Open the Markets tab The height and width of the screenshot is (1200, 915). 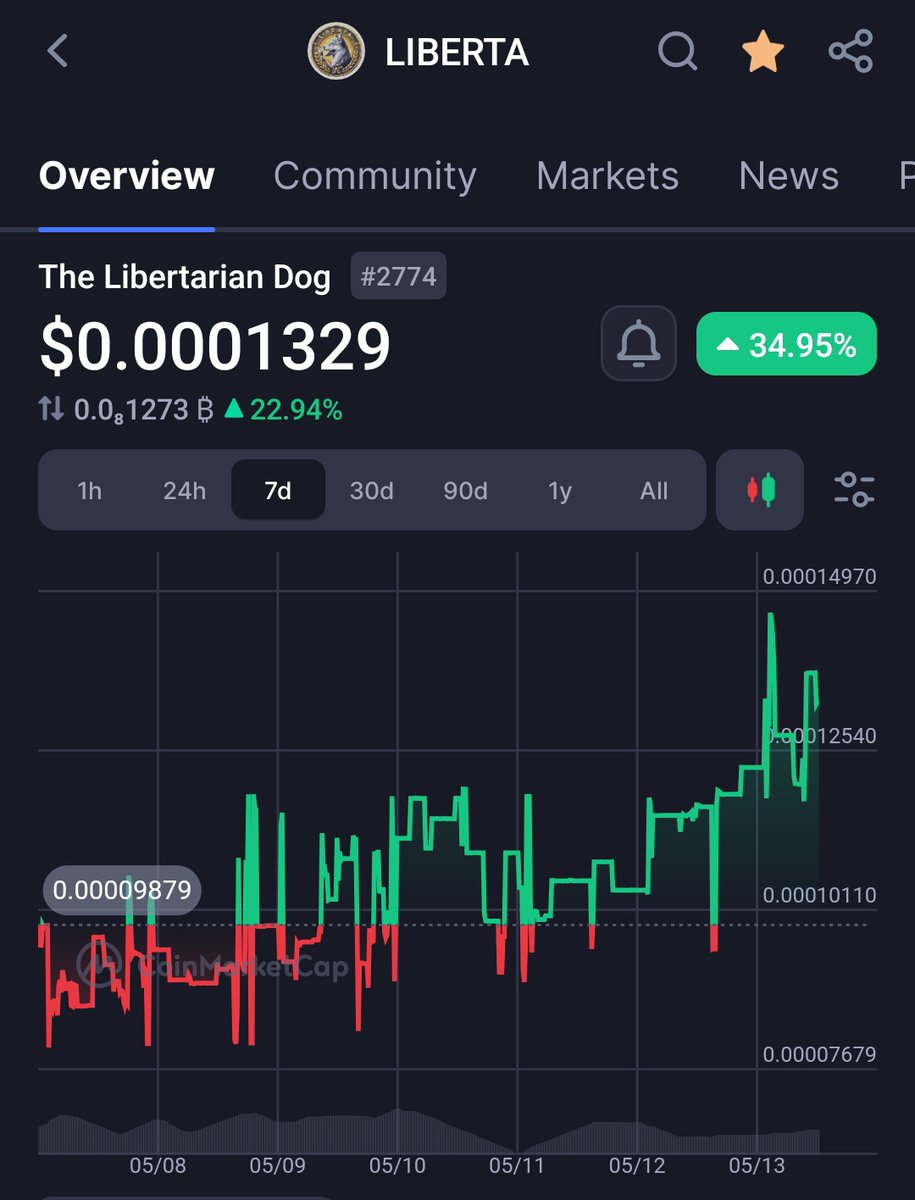(607, 176)
